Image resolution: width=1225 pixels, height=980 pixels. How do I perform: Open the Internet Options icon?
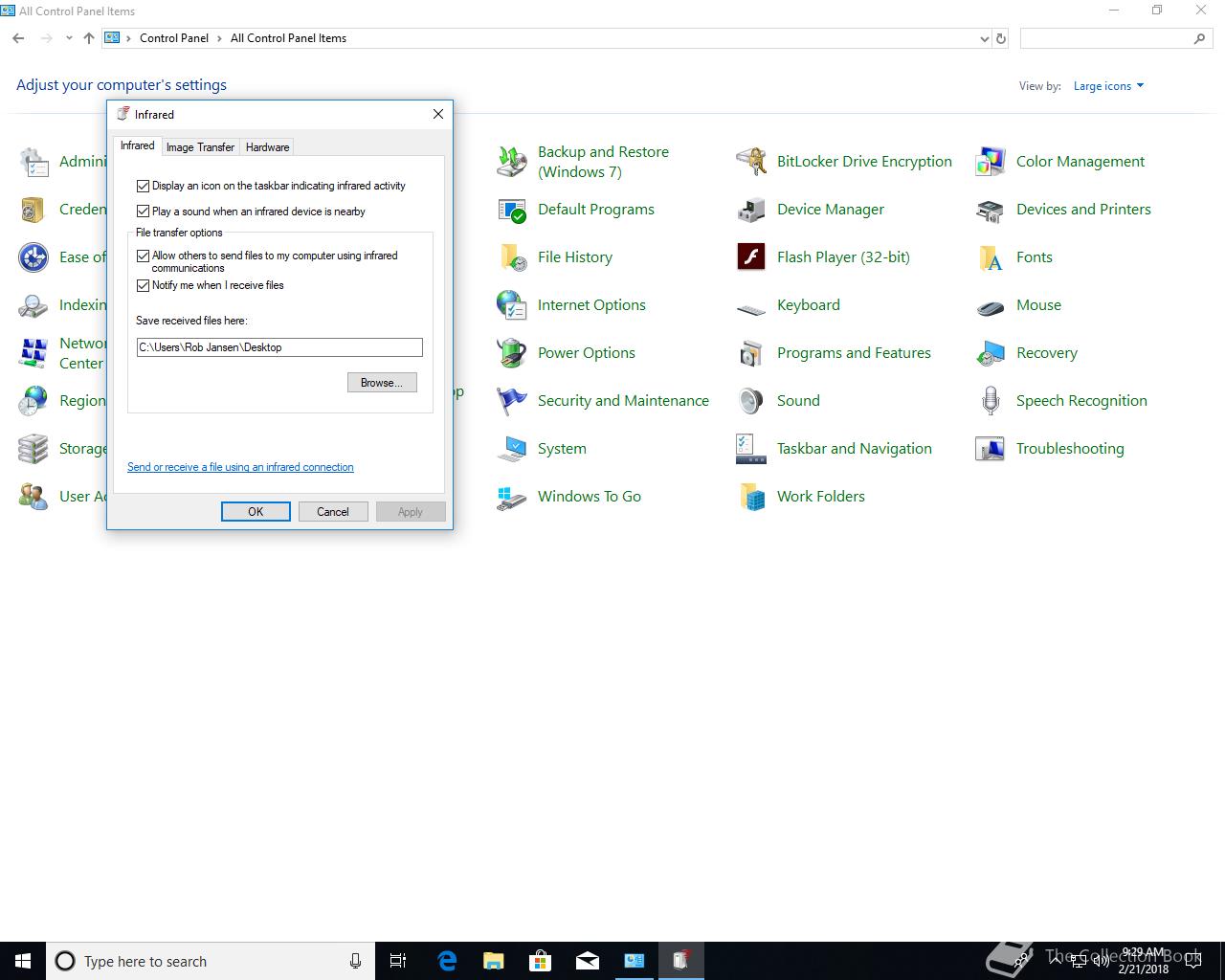(x=512, y=305)
